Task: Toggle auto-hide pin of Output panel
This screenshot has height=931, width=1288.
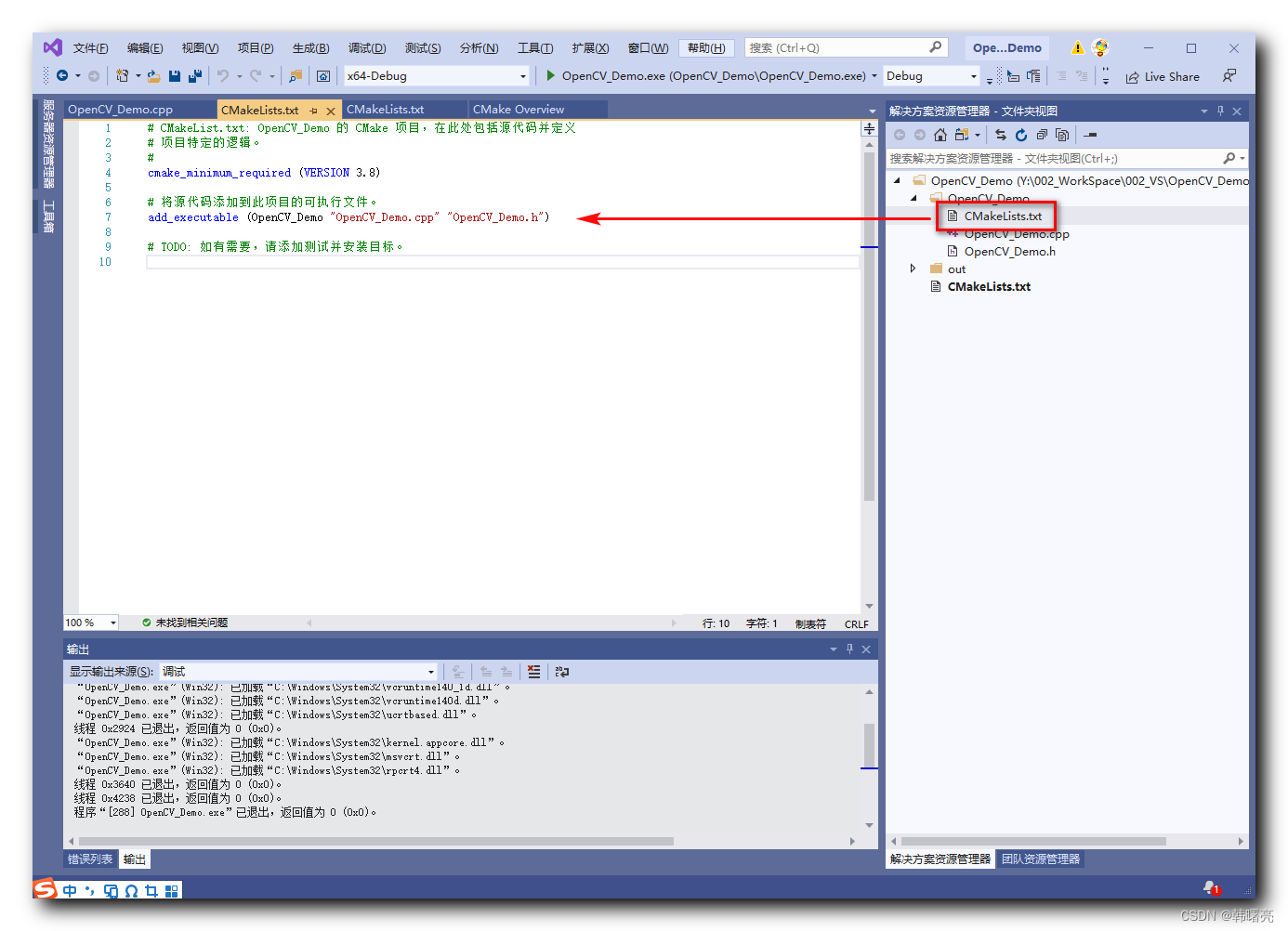Action: click(849, 649)
